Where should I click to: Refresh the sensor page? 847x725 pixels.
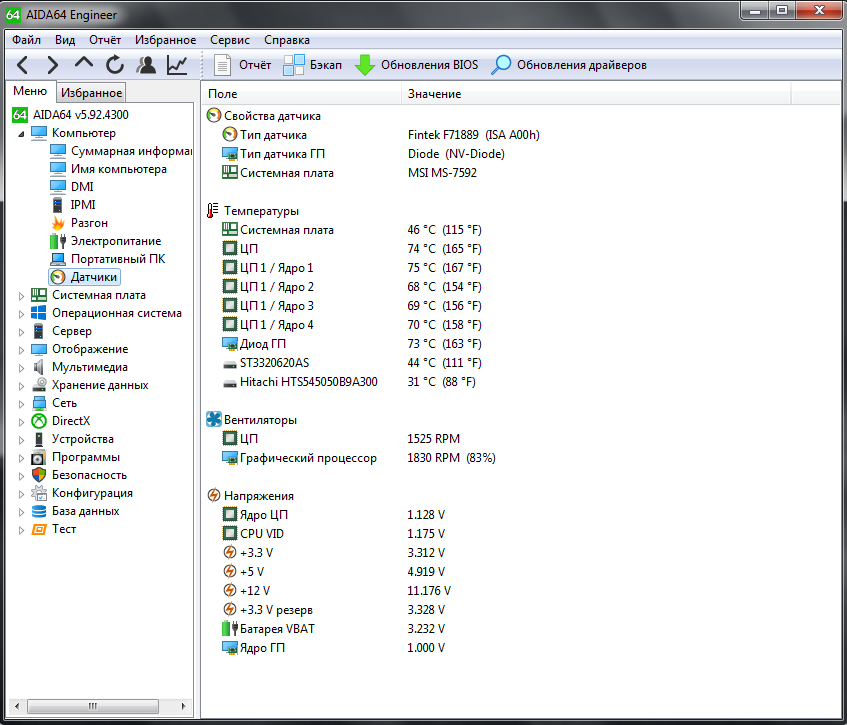(x=115, y=65)
